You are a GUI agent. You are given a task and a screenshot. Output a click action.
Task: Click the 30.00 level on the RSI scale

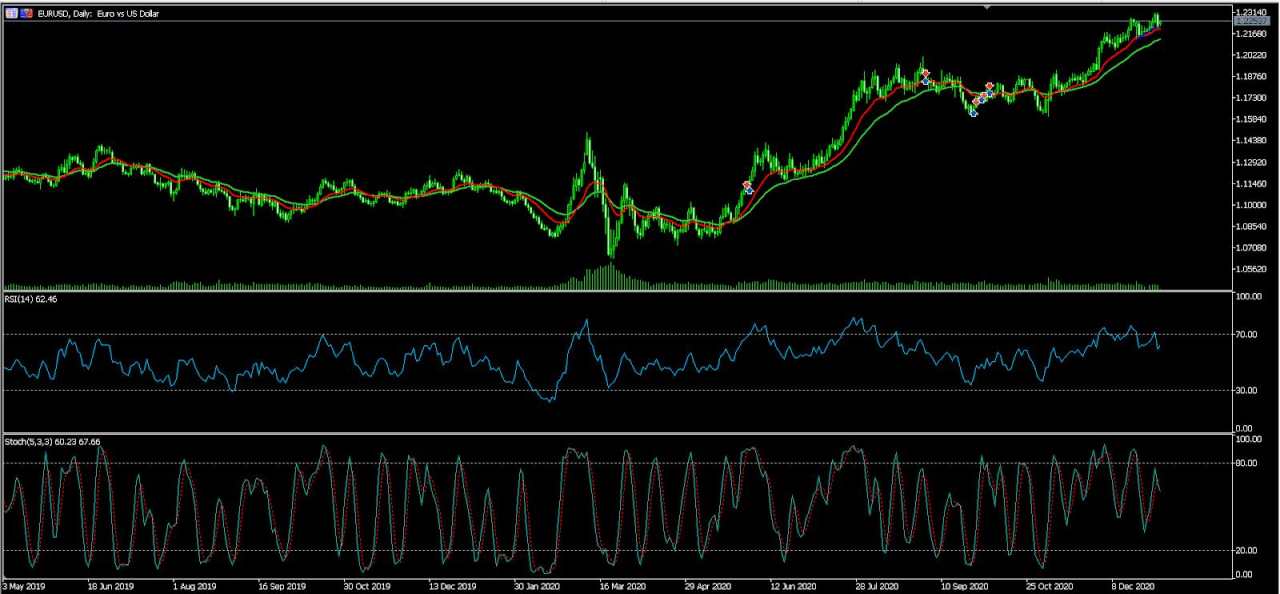coord(1248,390)
